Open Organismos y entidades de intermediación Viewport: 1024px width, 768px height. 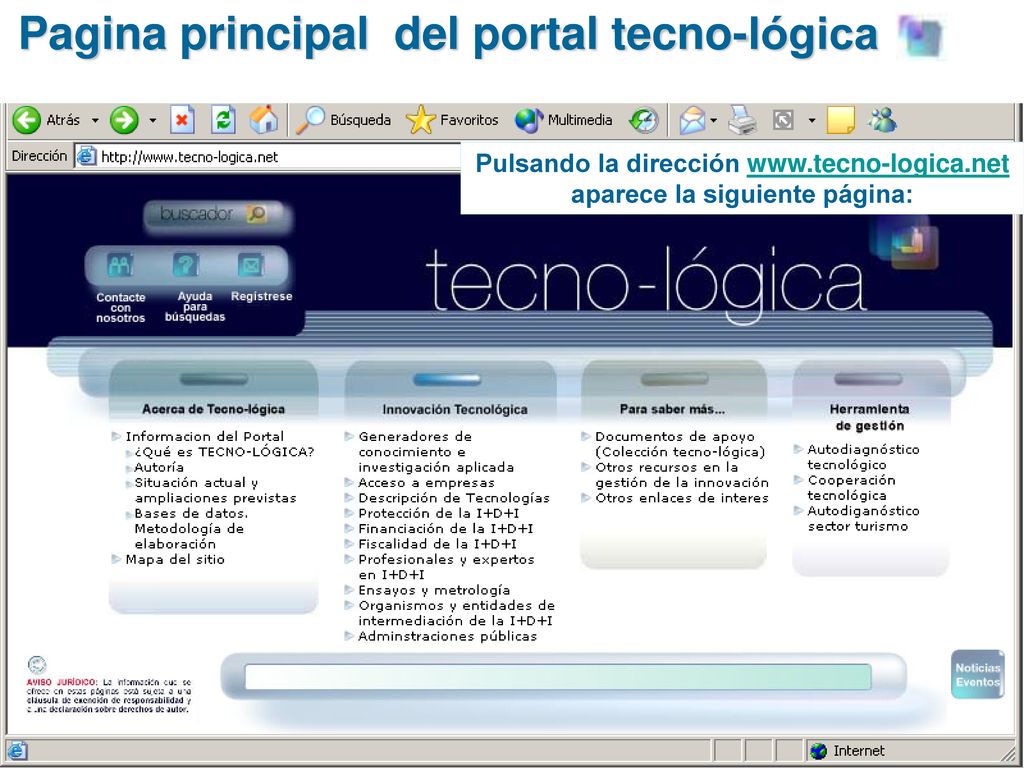[456, 613]
